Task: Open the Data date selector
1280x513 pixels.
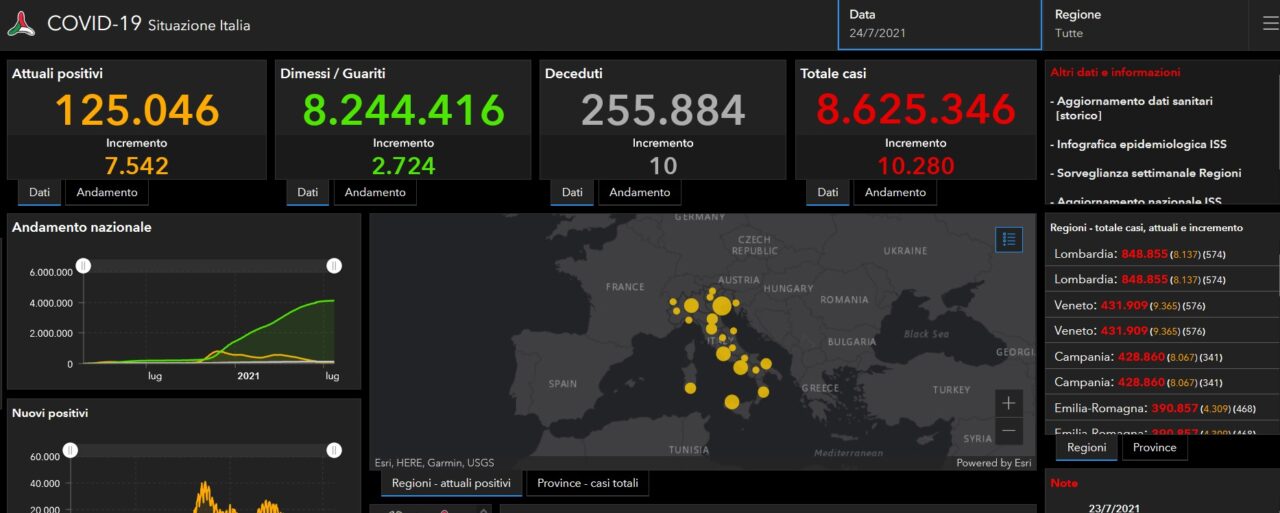Action: [939, 24]
